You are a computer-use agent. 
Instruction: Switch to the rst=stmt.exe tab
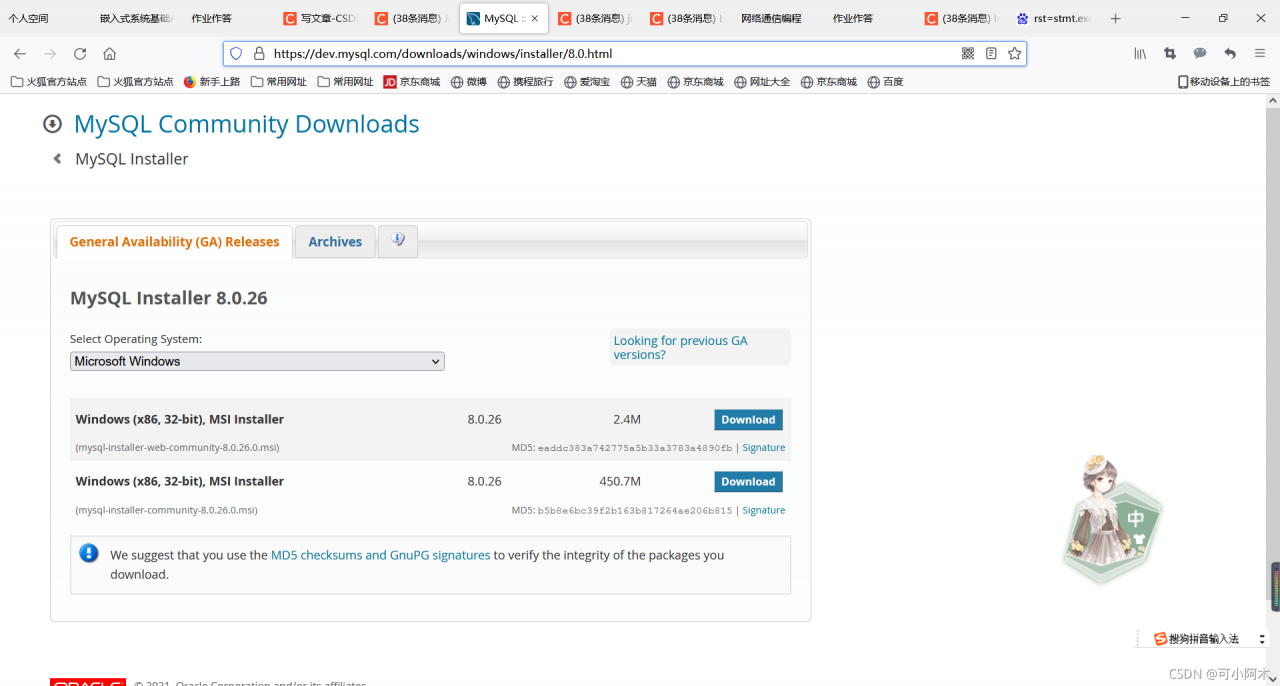point(1053,18)
